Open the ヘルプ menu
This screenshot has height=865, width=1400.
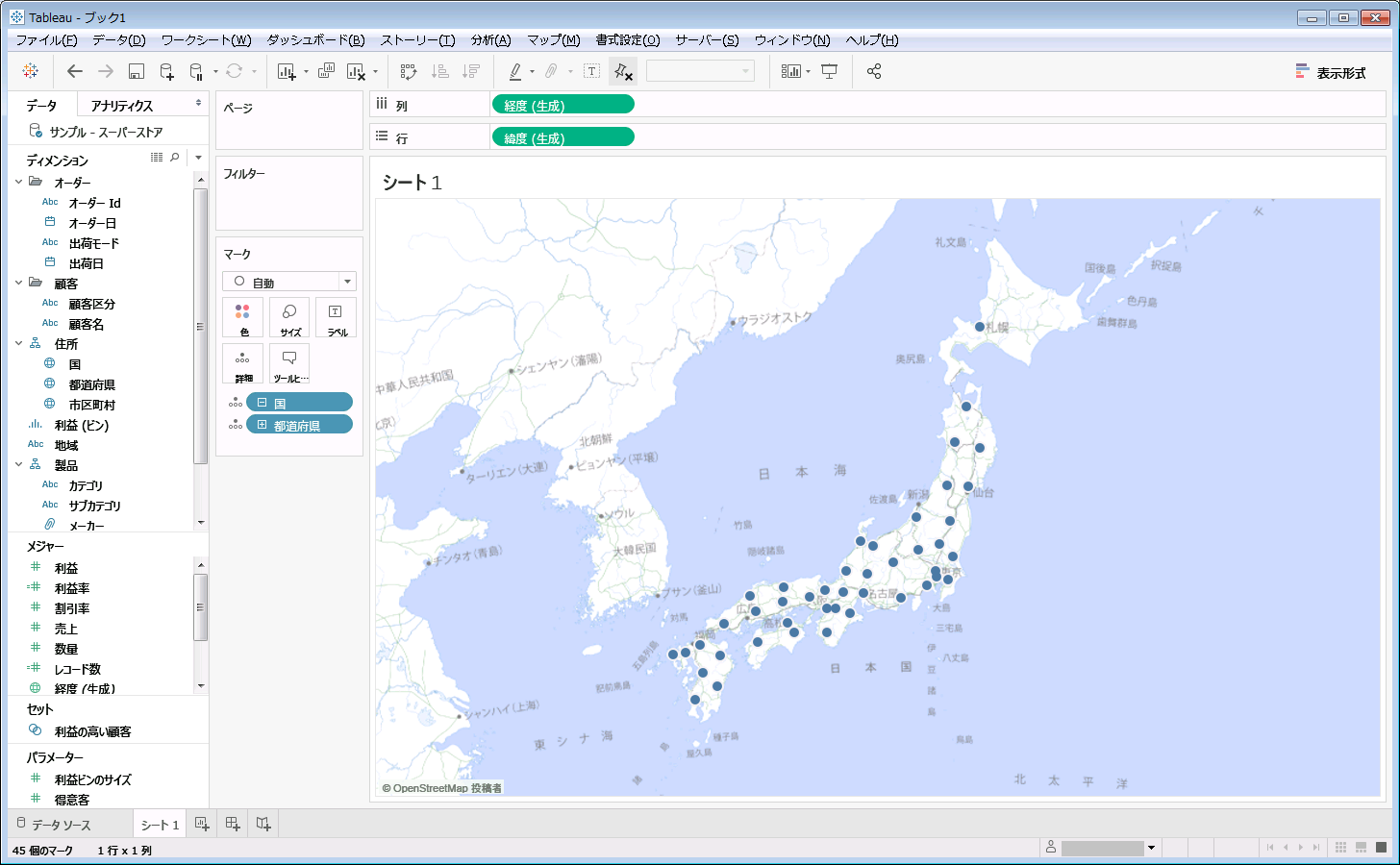coord(872,40)
